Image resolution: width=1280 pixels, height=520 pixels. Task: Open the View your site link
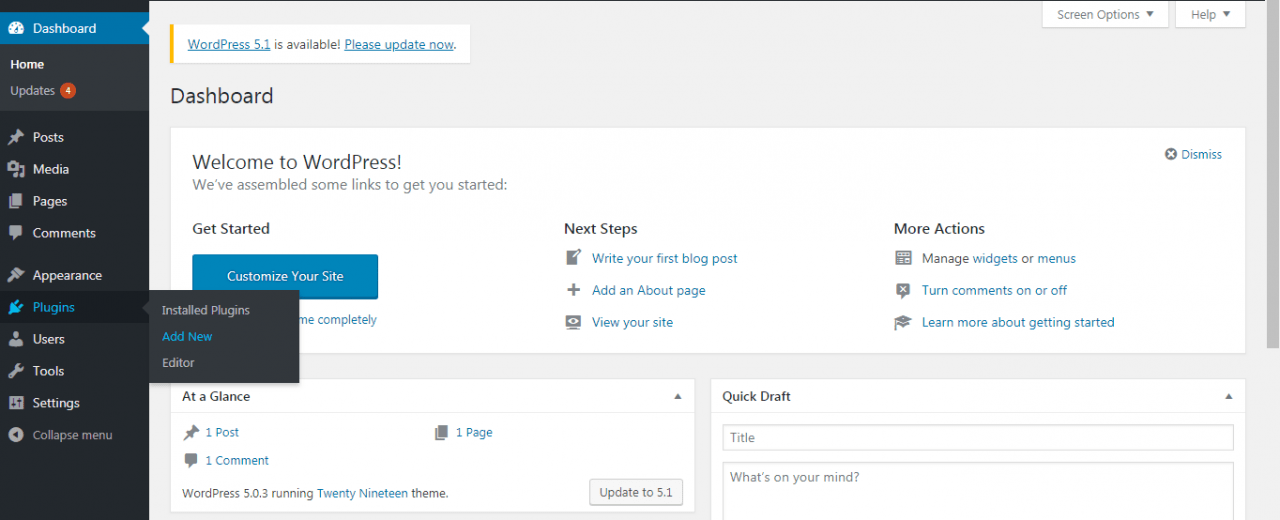[x=633, y=322]
